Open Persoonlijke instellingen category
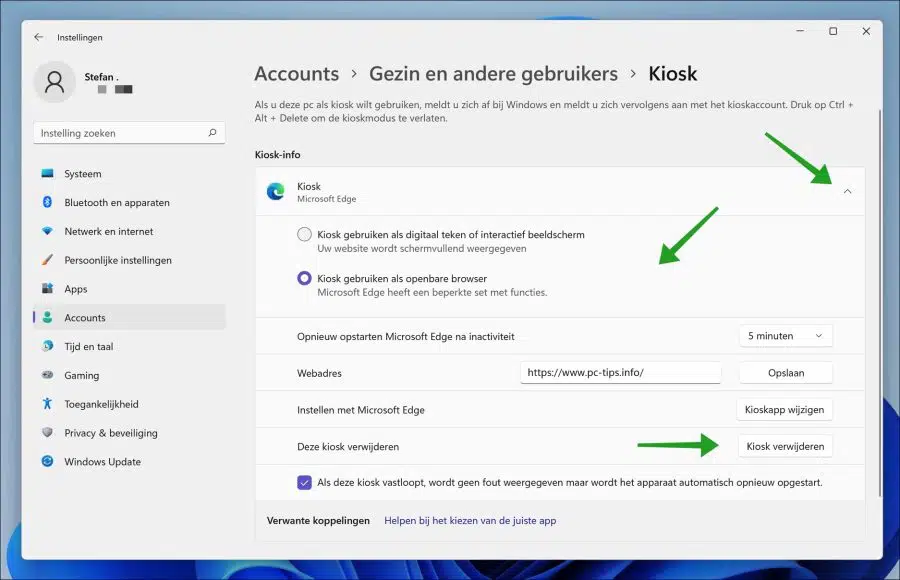This screenshot has width=900, height=580. point(129,260)
